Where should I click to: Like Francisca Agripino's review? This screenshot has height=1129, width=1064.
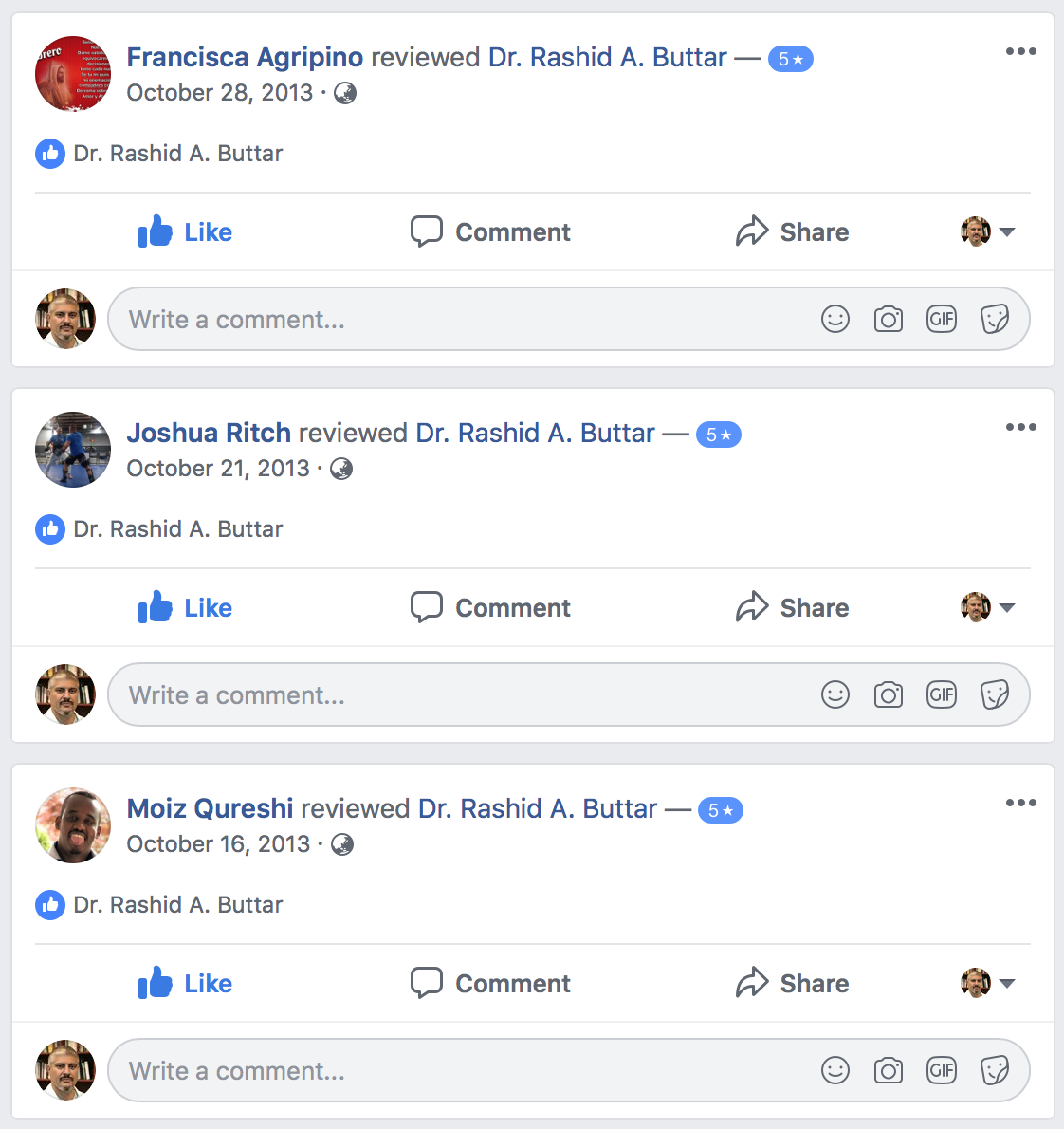click(x=185, y=231)
